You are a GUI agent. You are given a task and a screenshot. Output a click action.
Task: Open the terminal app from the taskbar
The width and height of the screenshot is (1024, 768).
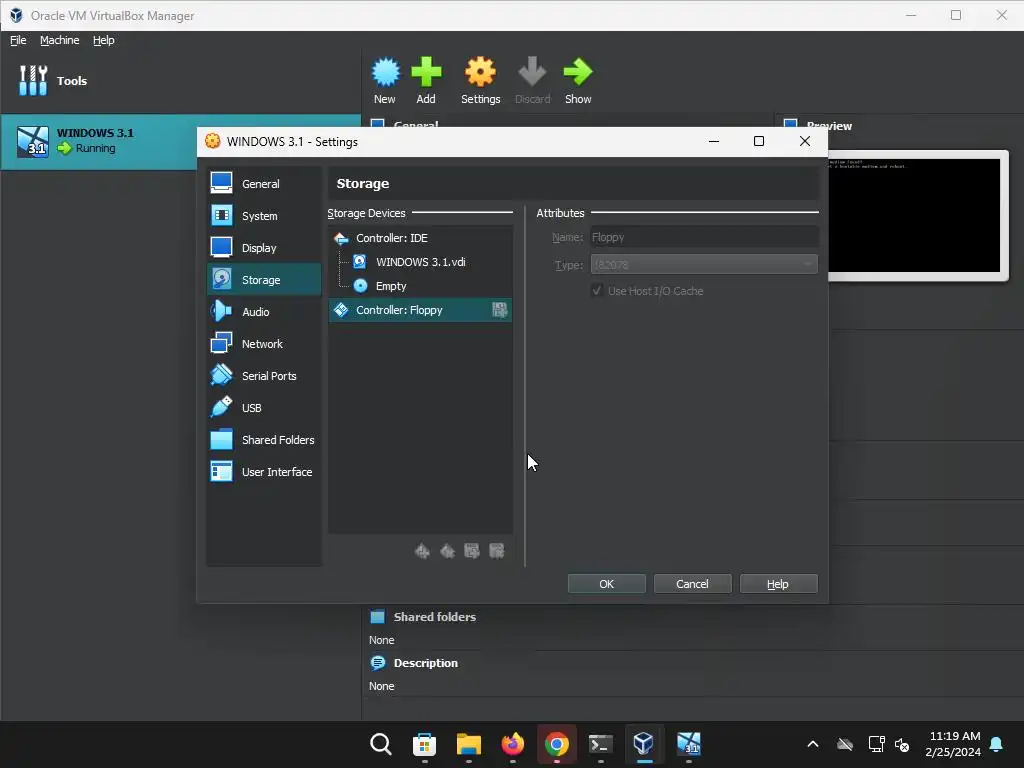(x=601, y=744)
